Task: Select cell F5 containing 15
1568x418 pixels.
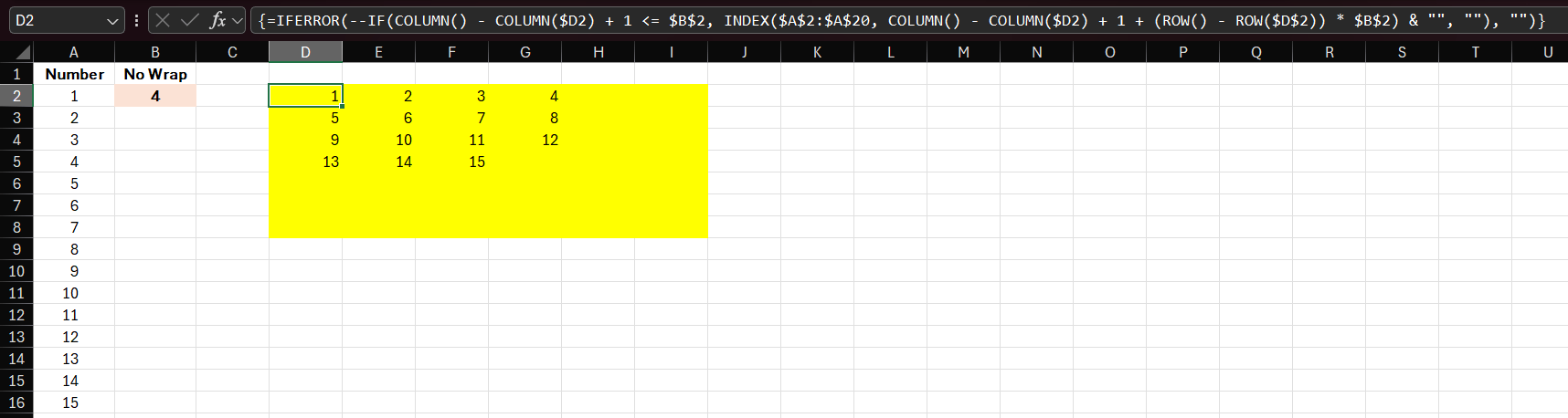Action: [x=451, y=162]
